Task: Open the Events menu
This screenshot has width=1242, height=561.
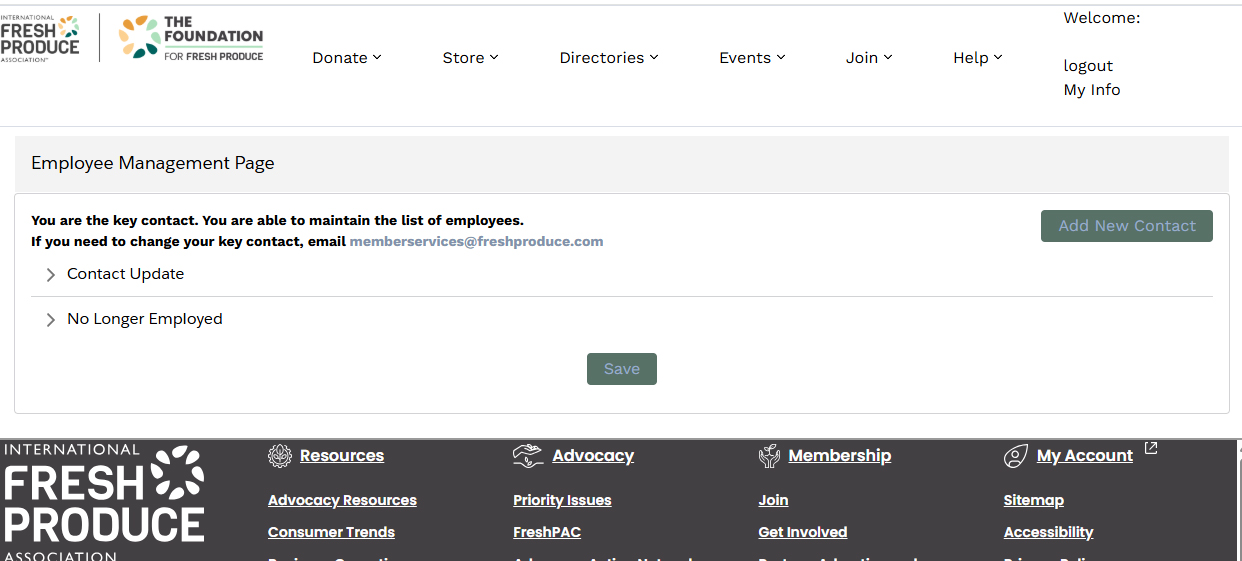Action: (752, 58)
